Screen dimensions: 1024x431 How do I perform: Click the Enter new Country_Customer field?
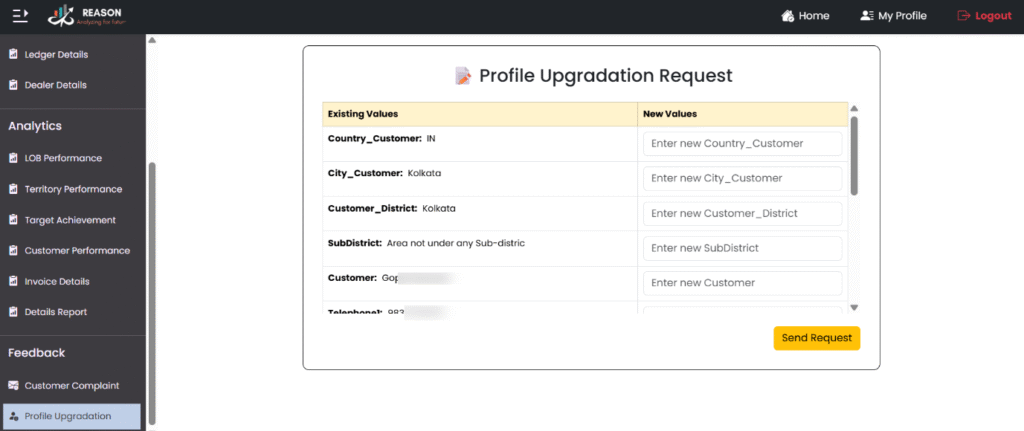(x=742, y=144)
